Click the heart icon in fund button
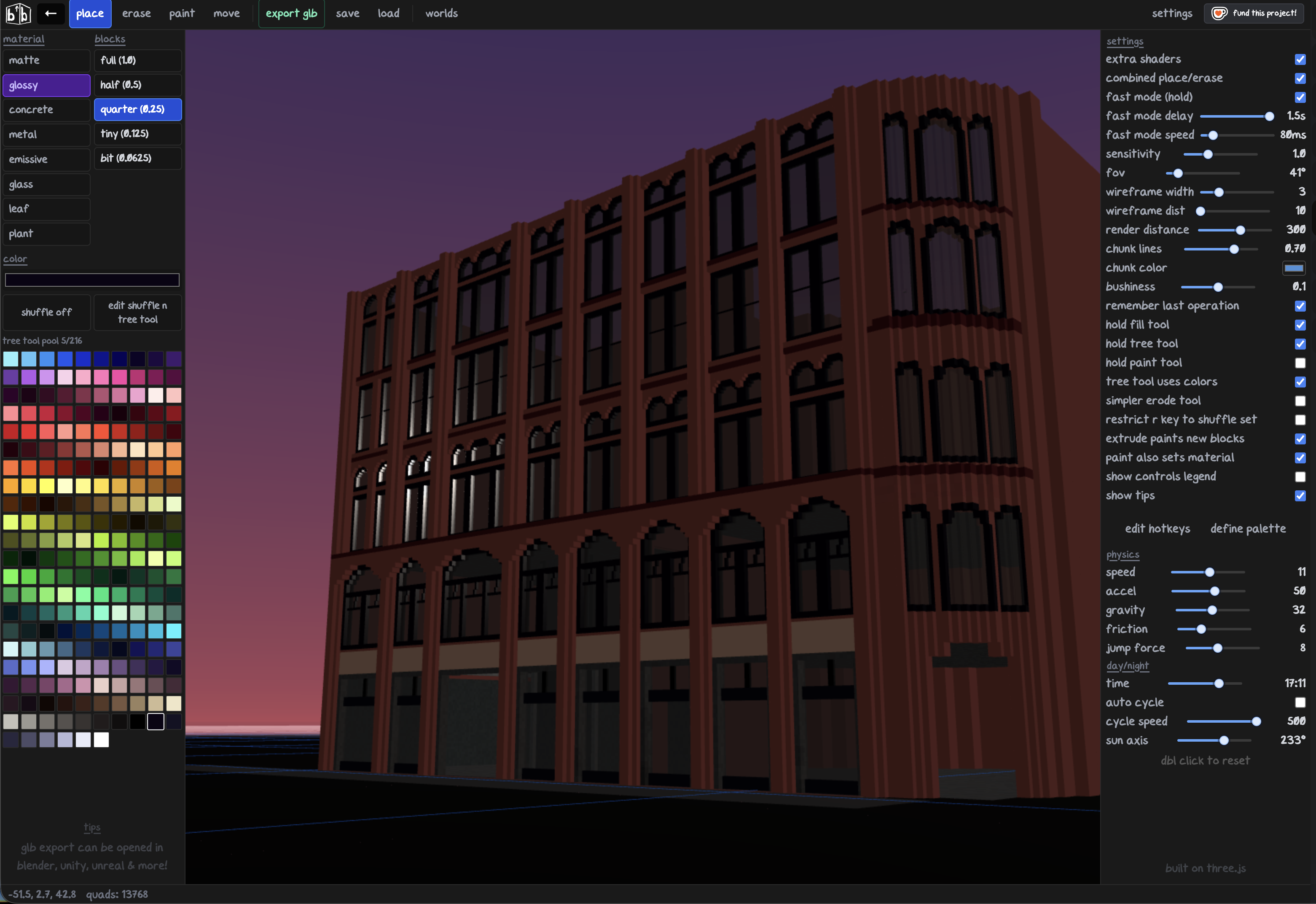This screenshot has height=904, width=1316. pyautogui.click(x=1219, y=13)
